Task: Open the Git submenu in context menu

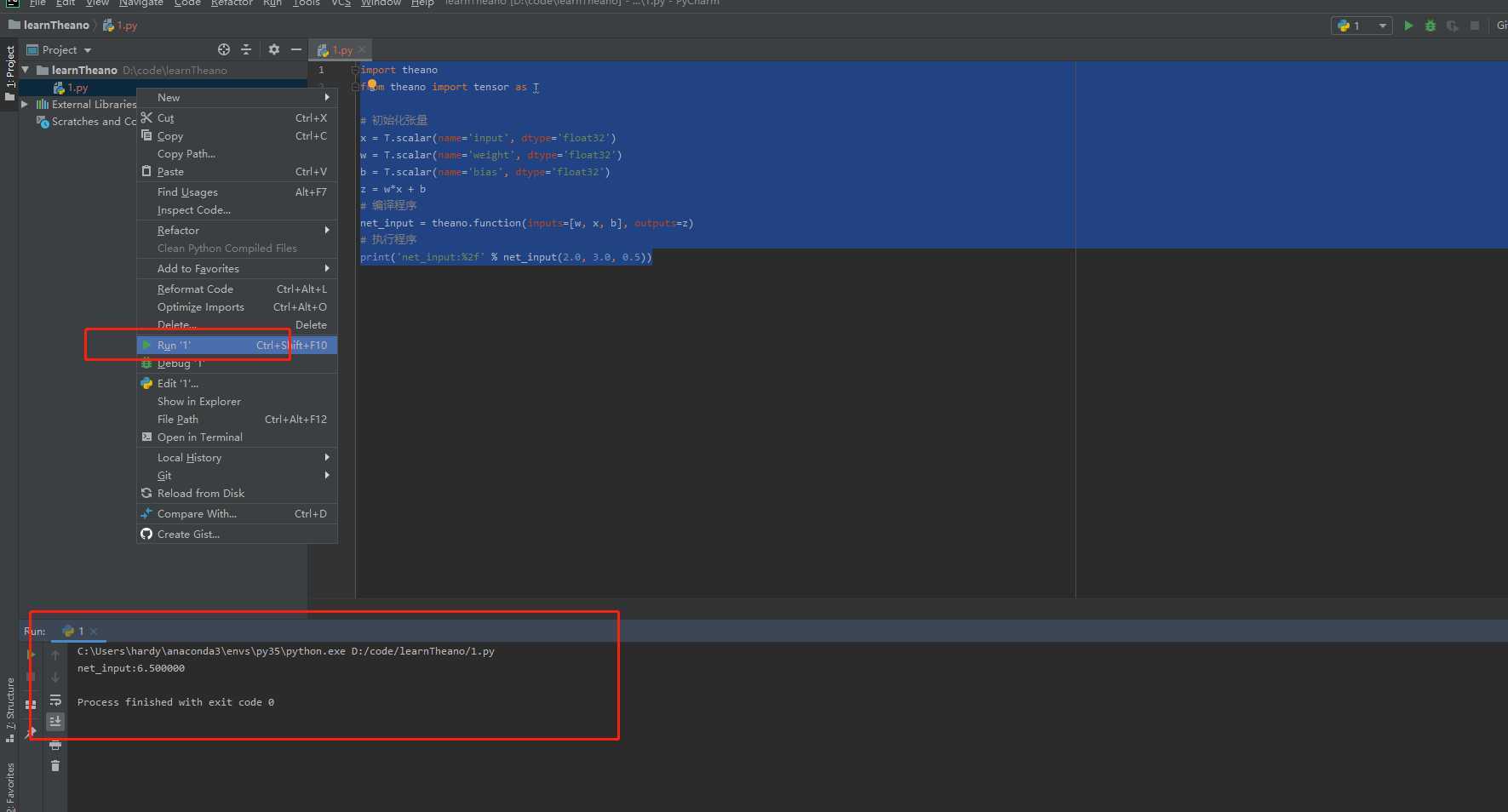Action: (238, 476)
